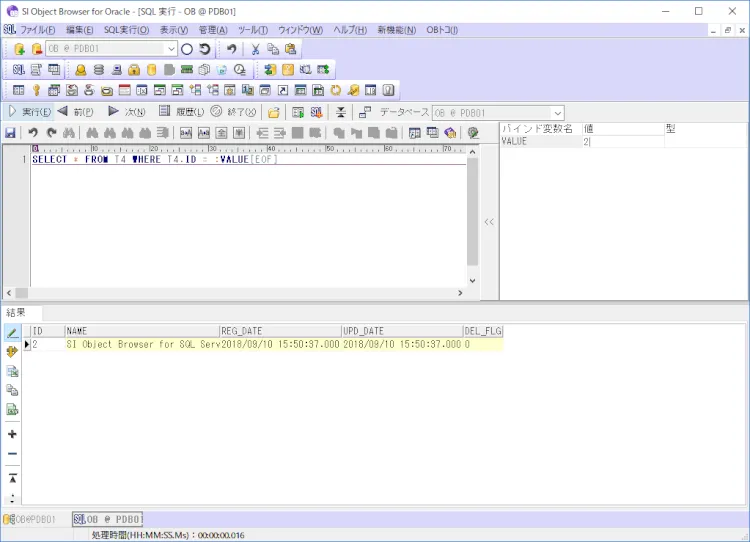This screenshot has width=750, height=542.
Task: Click the disconnect icon with red minus
Action: coord(36,49)
